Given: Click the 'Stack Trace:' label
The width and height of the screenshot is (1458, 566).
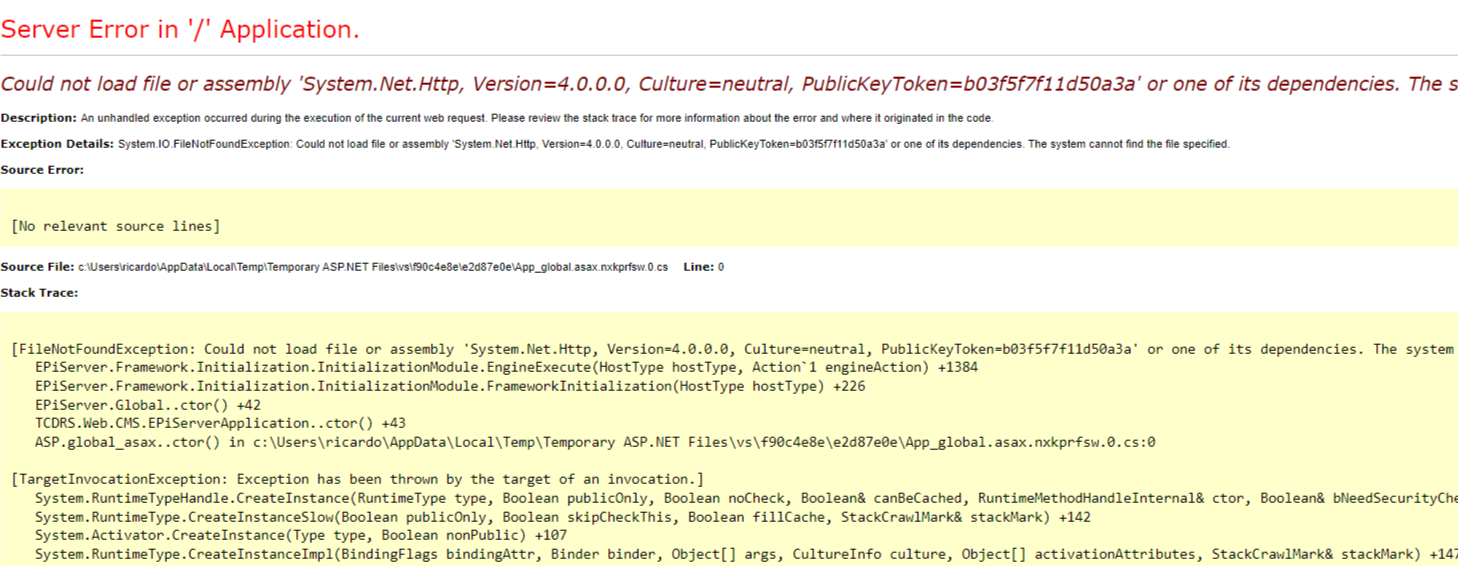Looking at the screenshot, I should pos(39,293).
